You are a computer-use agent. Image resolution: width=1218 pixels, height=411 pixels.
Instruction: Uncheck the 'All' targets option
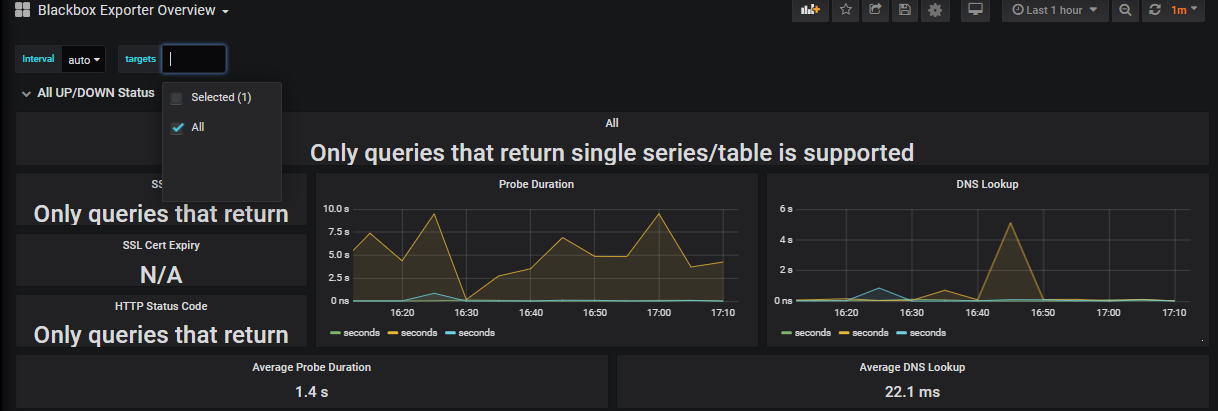coord(177,127)
